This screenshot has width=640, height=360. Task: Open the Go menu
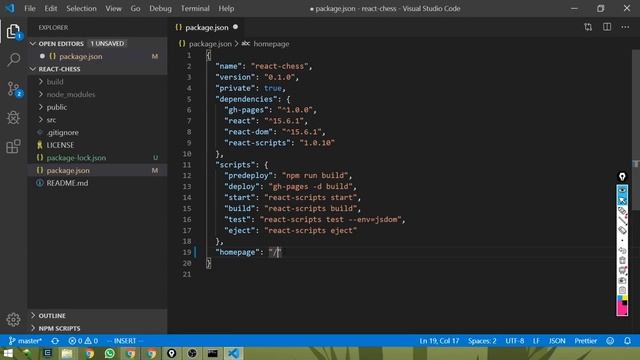tap(135, 8)
